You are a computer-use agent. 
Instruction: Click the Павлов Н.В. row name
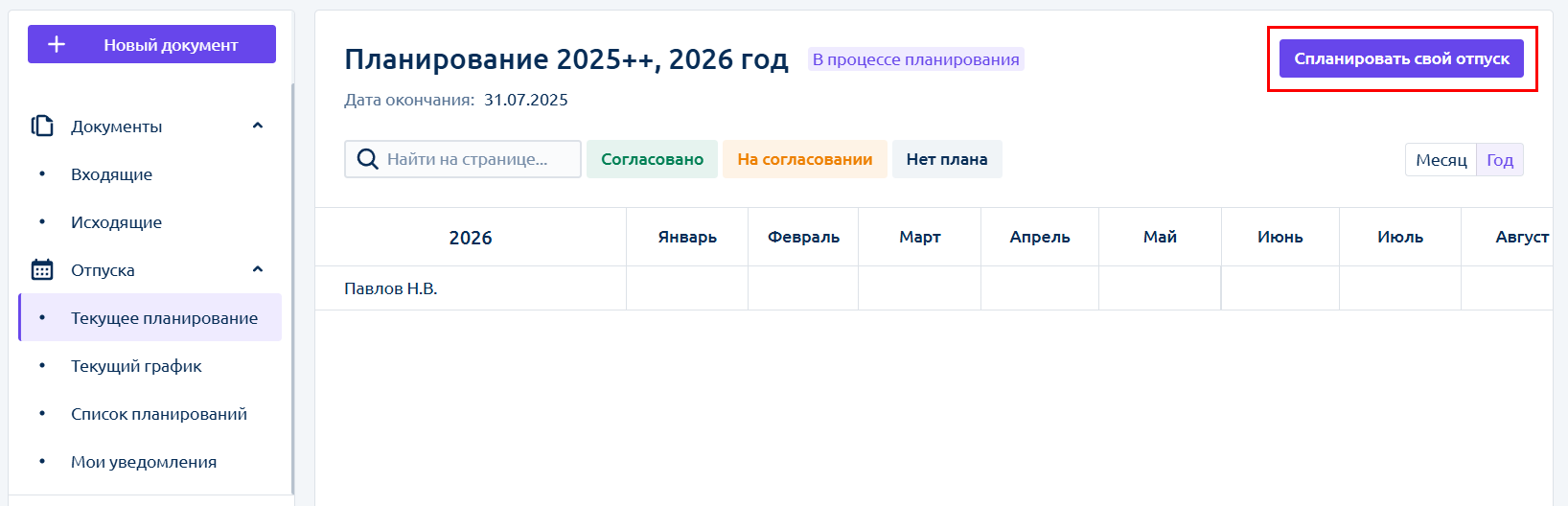[390, 288]
